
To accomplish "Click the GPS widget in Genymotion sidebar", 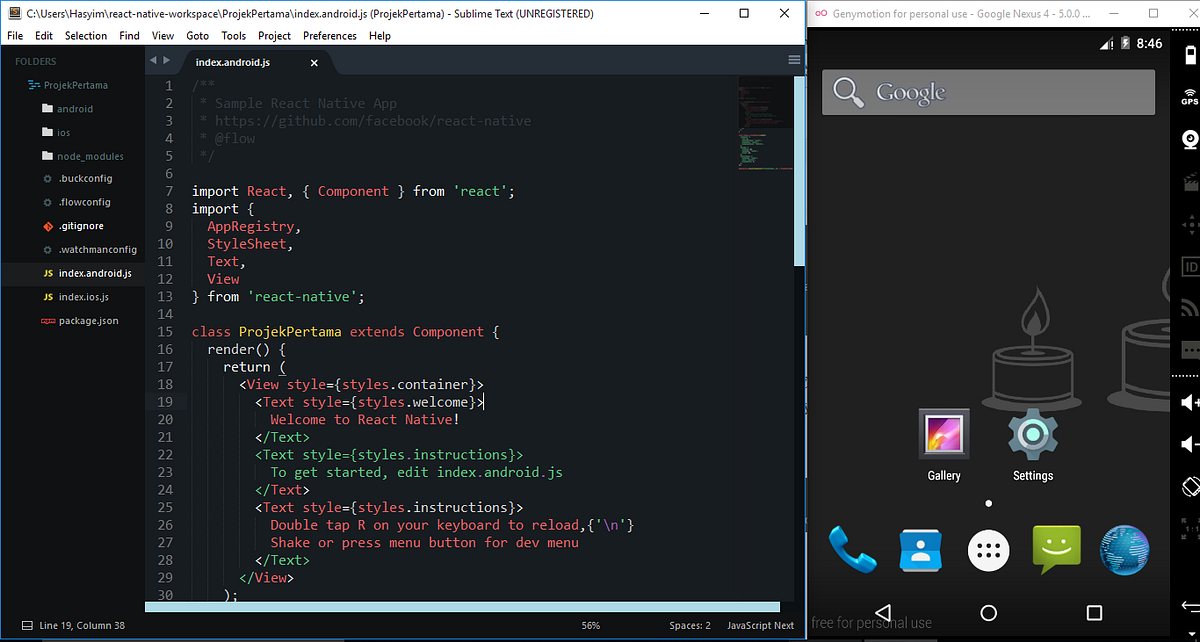I will [1189, 95].
